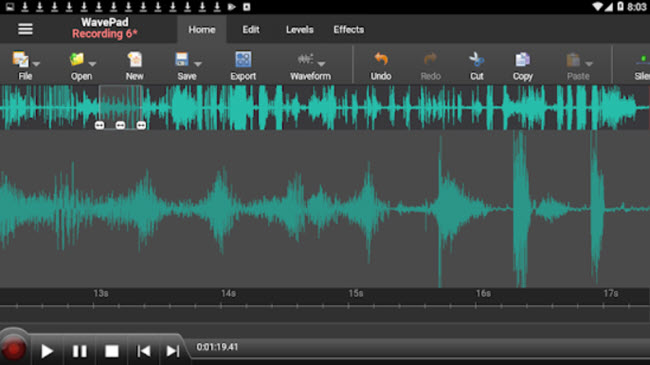Click the 17s timeline marker
This screenshot has width=650, height=365.
pyautogui.click(x=611, y=293)
